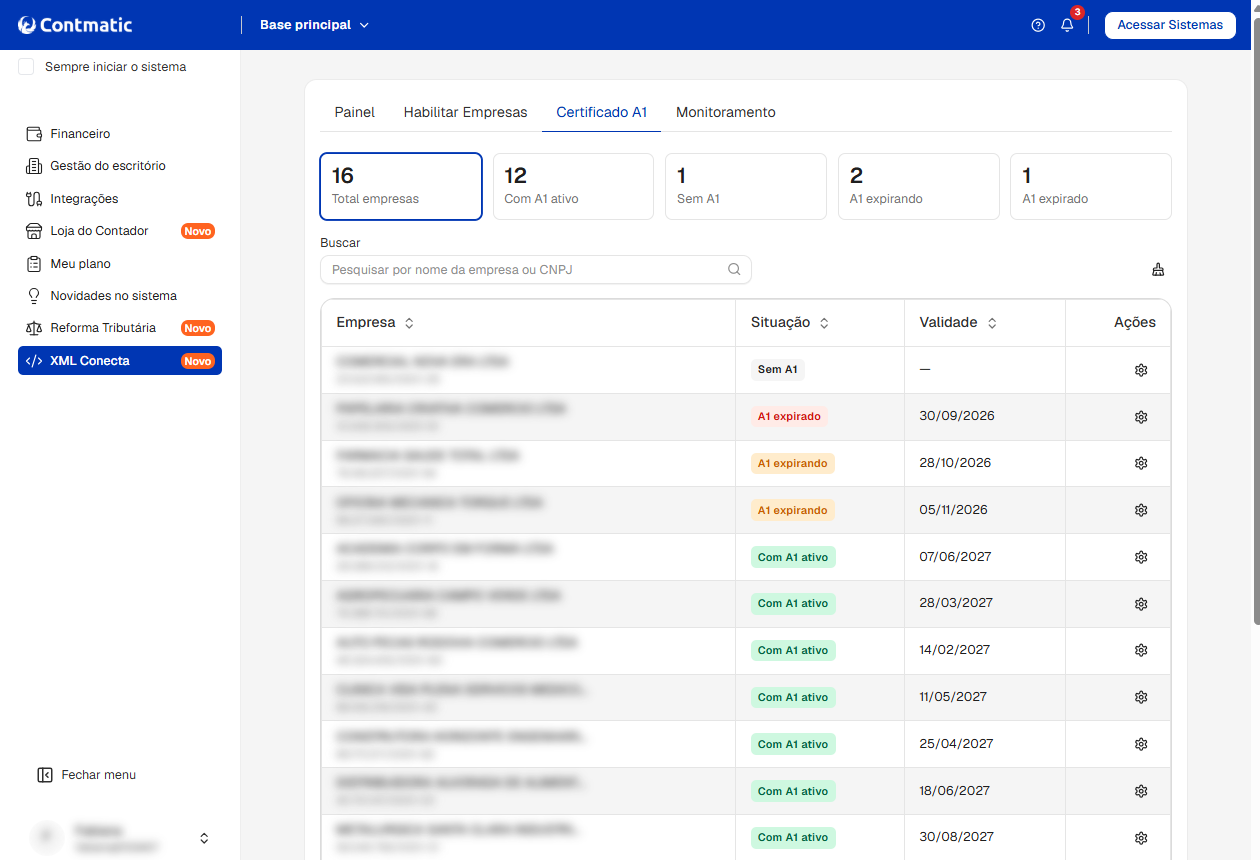Filter by A1 expirando card
Image resolution: width=1260 pixels, height=860 pixels.
pos(918,186)
